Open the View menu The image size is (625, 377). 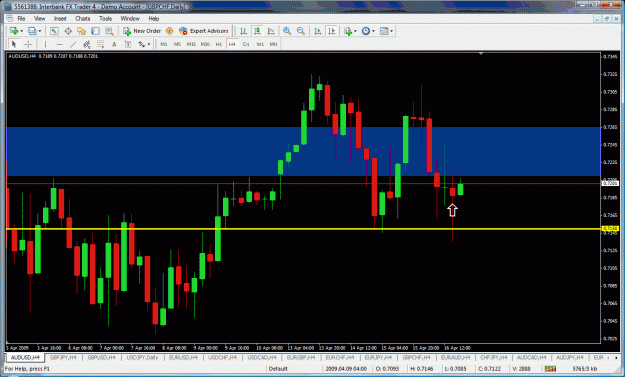coord(39,19)
